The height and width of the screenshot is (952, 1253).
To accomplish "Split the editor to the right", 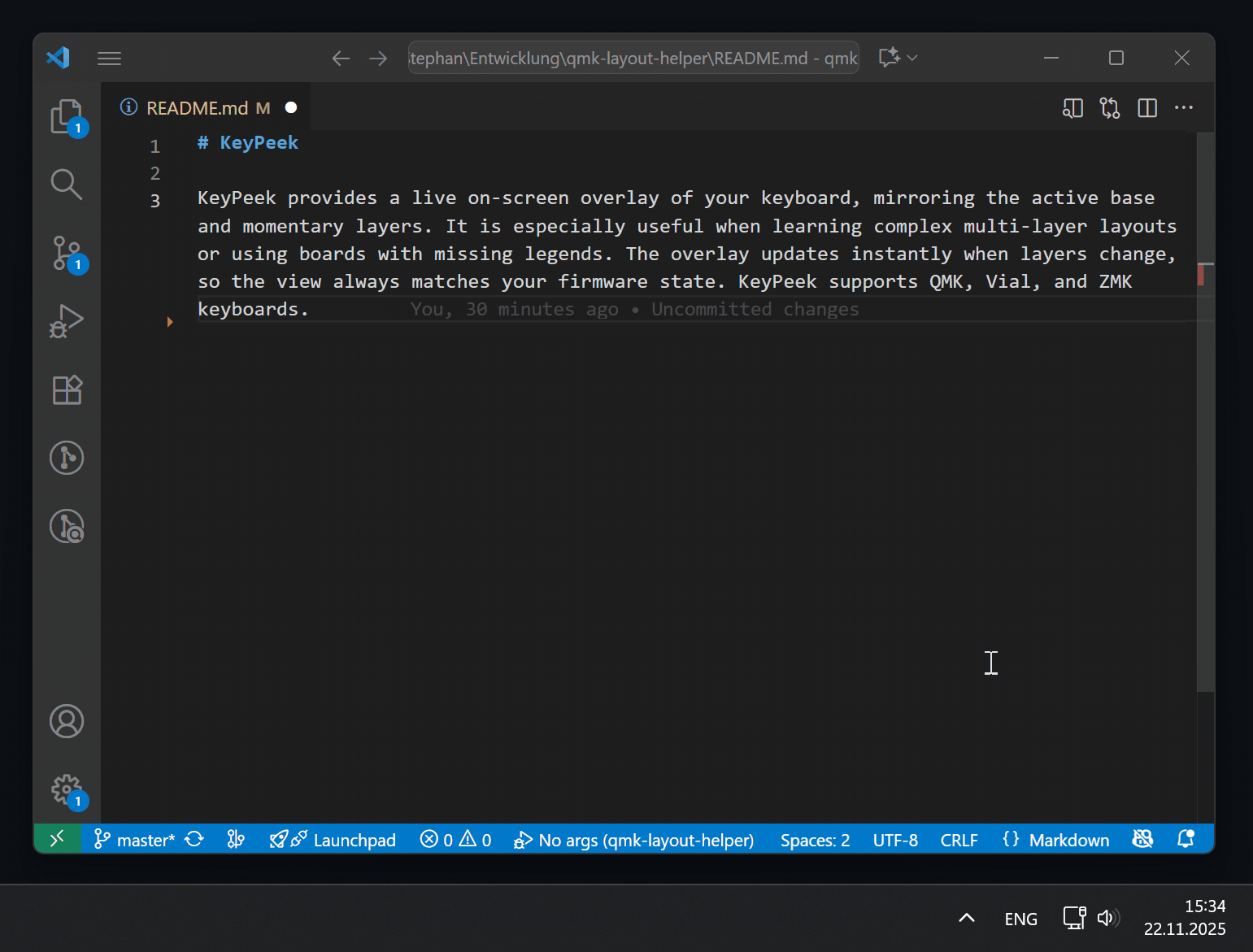I will [1147, 108].
